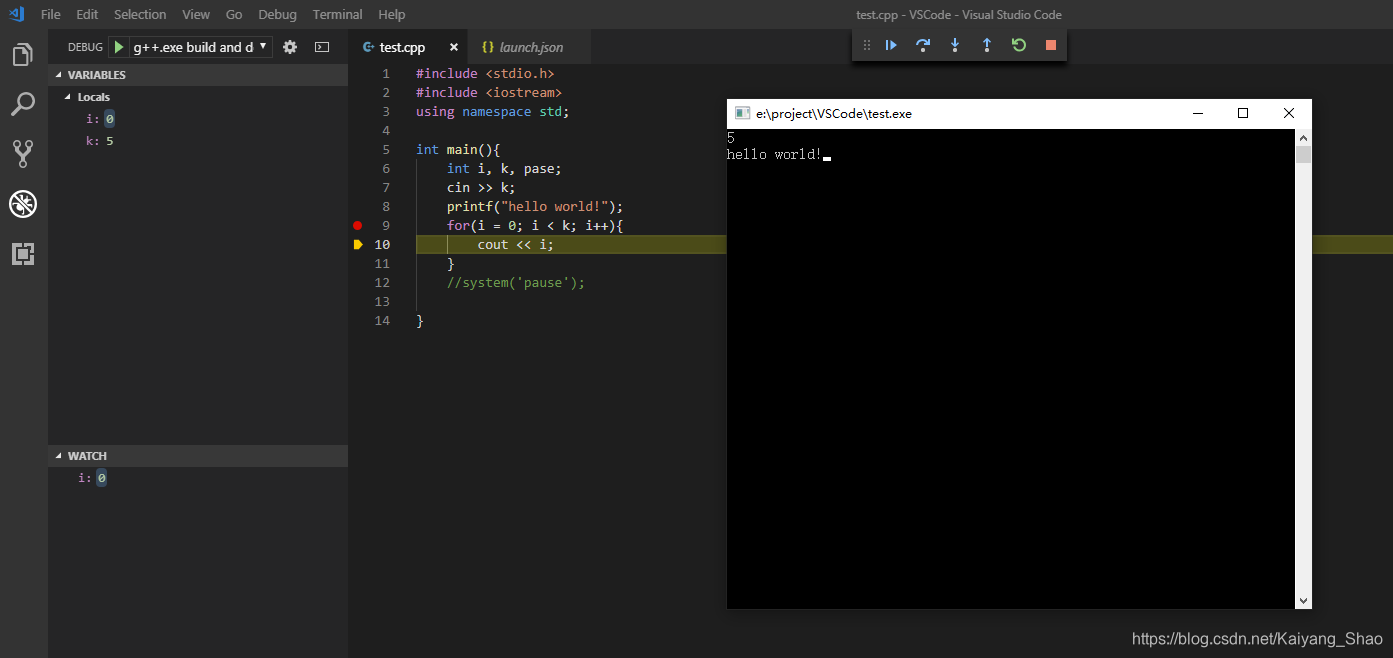Open the Selection menu
This screenshot has width=1393, height=658.
click(x=140, y=14)
